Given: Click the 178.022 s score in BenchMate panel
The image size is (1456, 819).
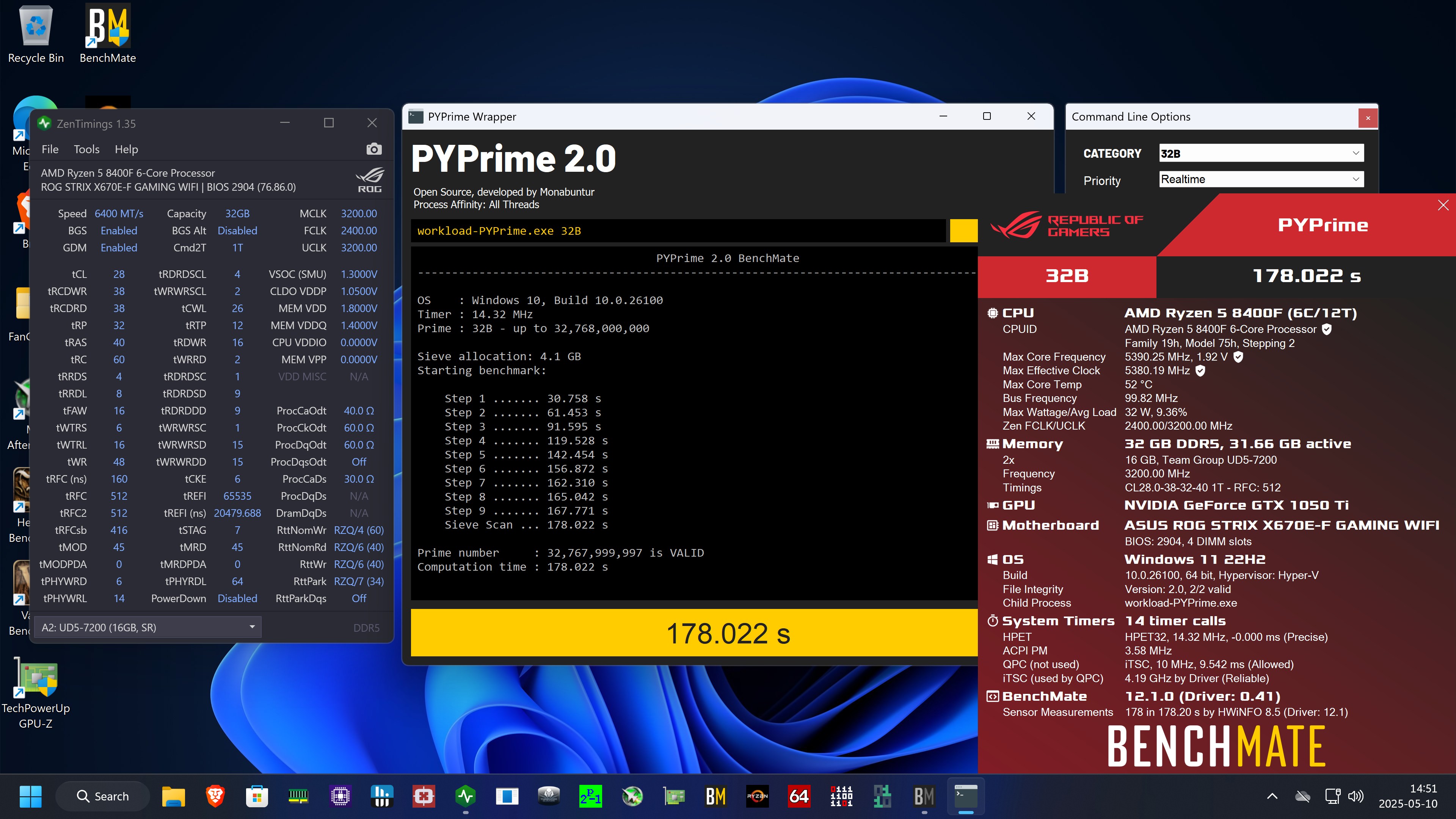Looking at the screenshot, I should [1307, 276].
